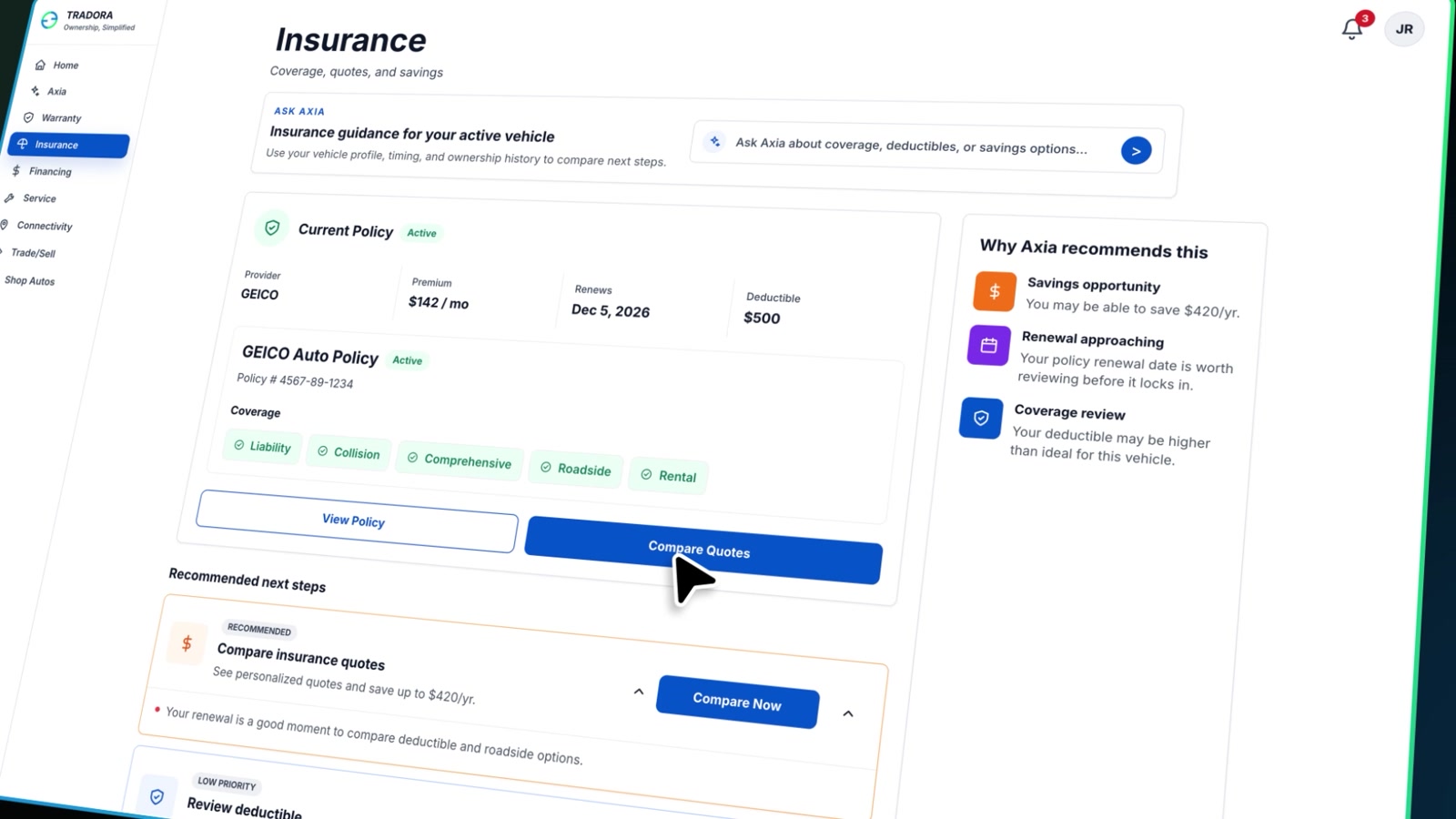
Task: Open the JR user avatar
Action: [x=1404, y=29]
